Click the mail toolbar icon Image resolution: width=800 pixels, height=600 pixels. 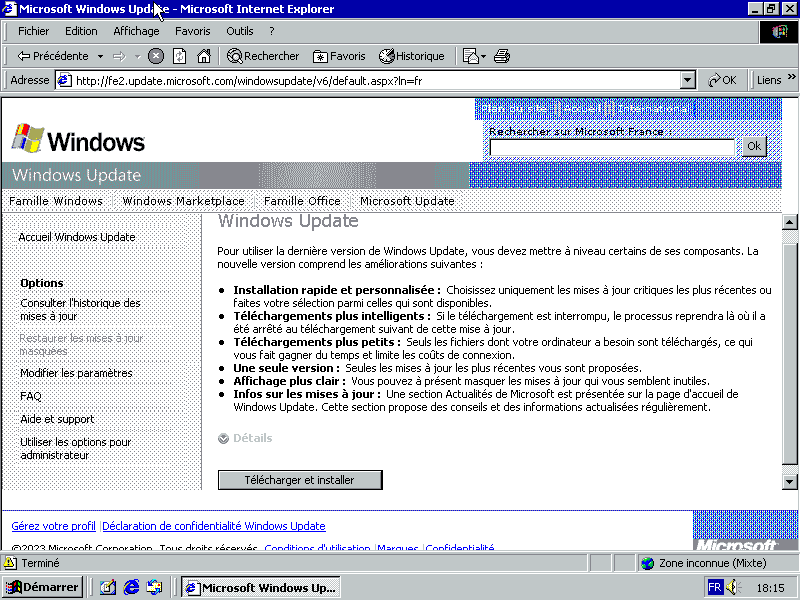pyautogui.click(x=470, y=56)
